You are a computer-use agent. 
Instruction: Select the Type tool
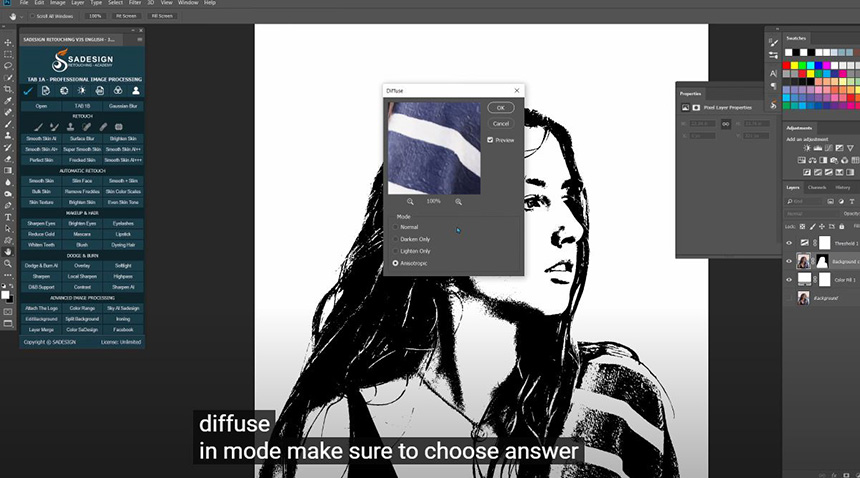tap(8, 218)
